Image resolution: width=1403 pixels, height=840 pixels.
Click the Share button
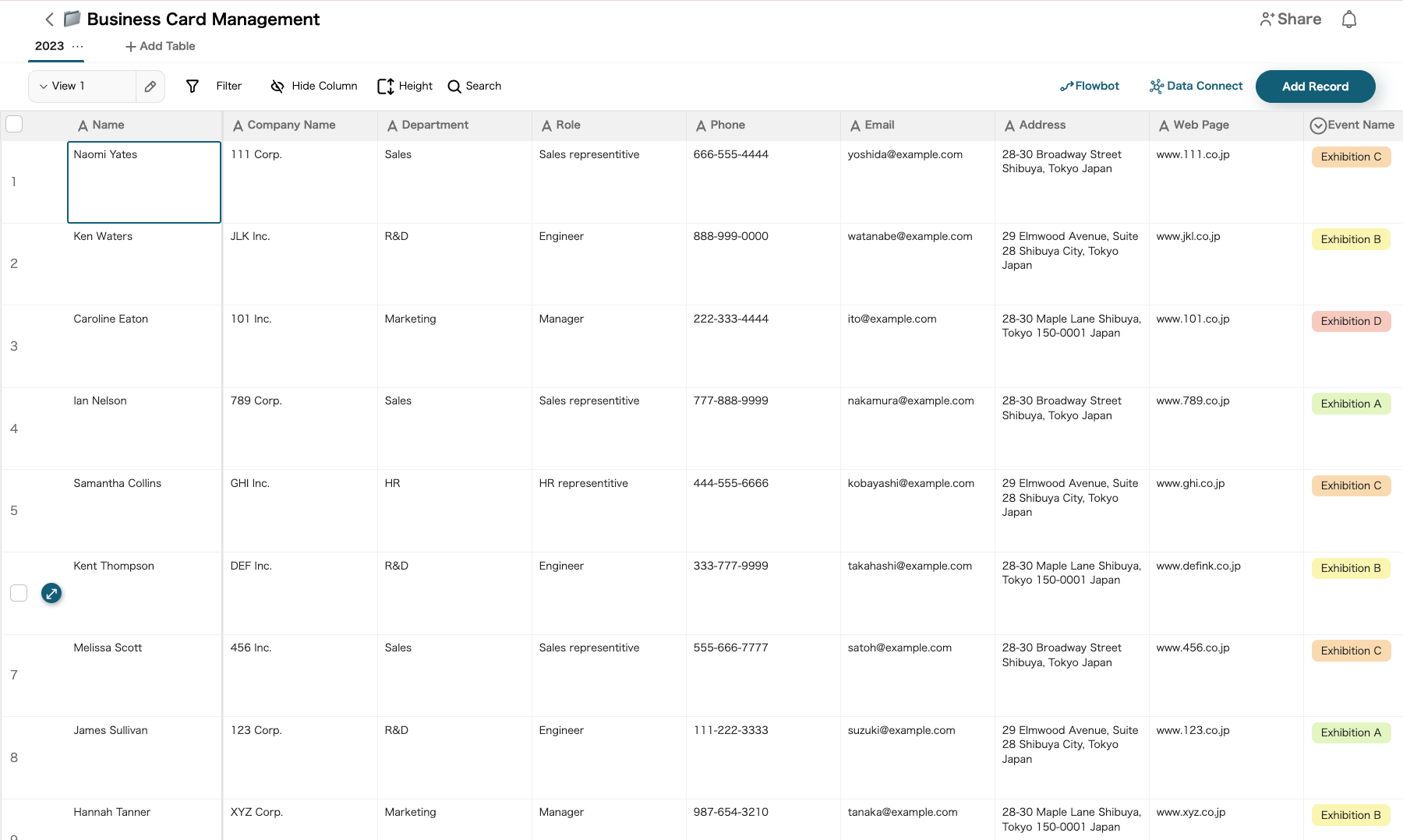[x=1290, y=19]
